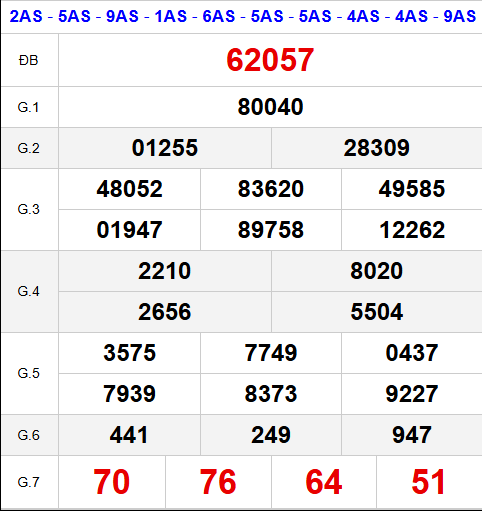Click the G.6 number 441
482x511 pixels.
129,435
